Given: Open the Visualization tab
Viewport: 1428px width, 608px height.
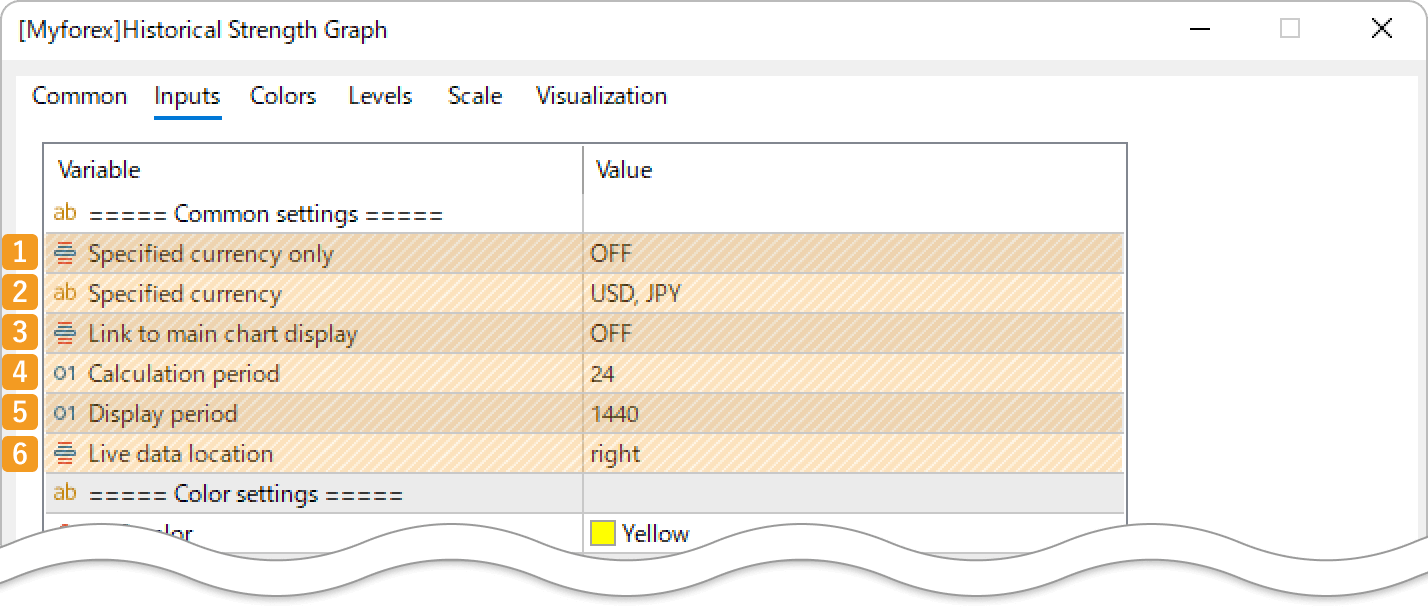Looking at the screenshot, I should [x=601, y=96].
